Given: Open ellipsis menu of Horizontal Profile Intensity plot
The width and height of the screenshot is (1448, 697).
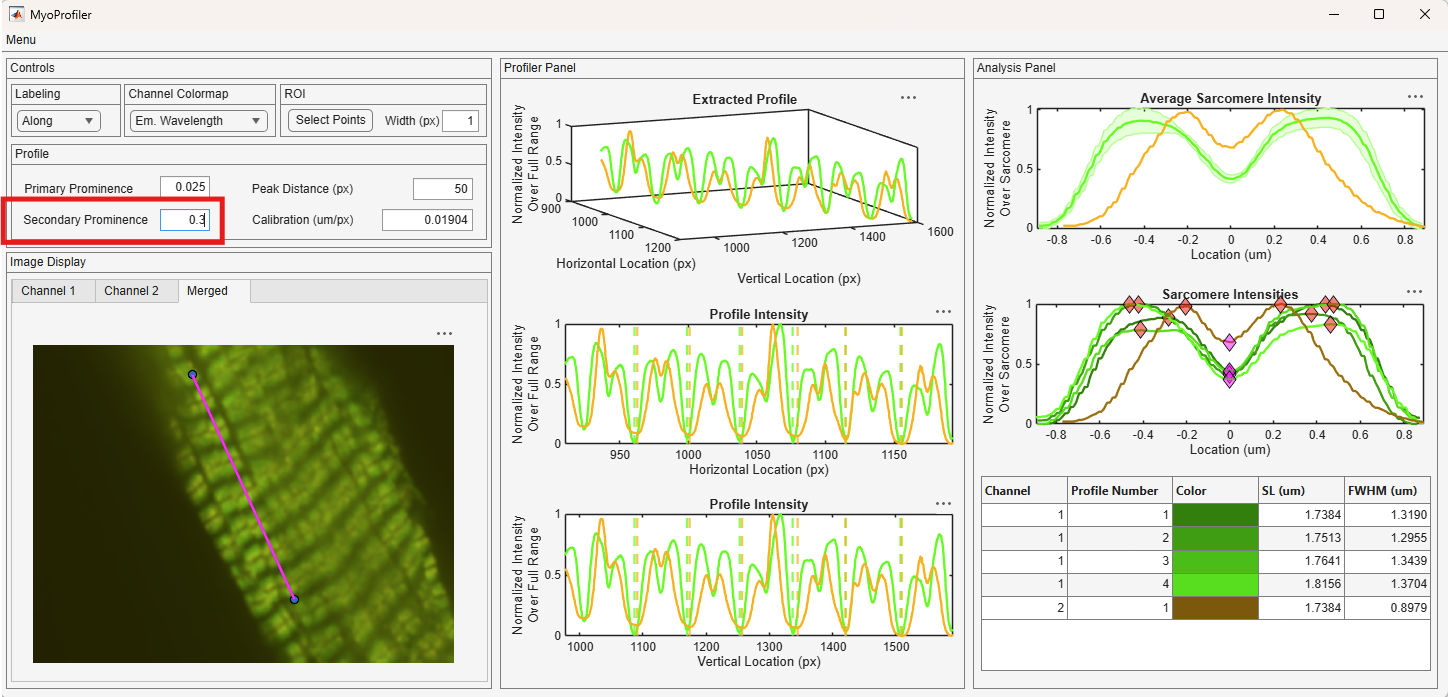Looking at the screenshot, I should tap(943, 312).
